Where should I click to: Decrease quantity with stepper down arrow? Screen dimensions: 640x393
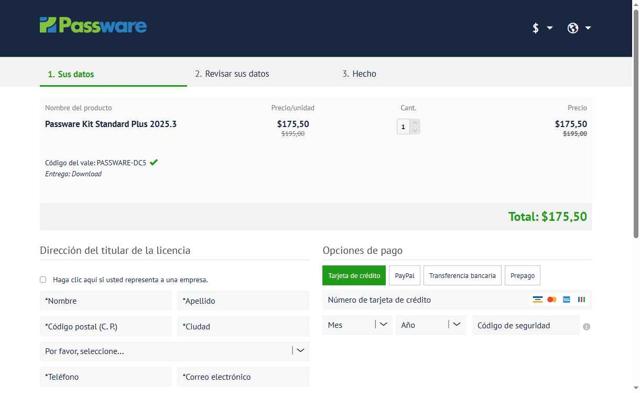[x=415, y=131]
